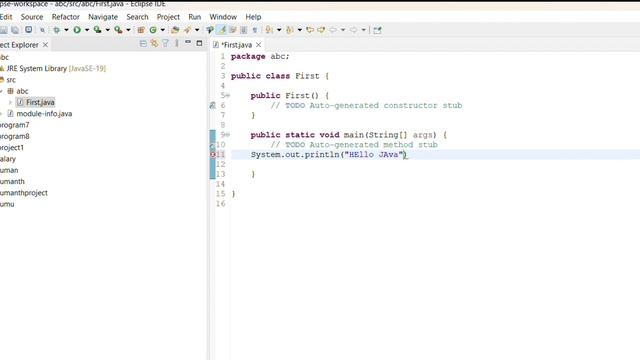Click the Next Annotation icon
Image resolution: width=640 pixels, height=360 pixels.
pyautogui.click(x=269, y=30)
